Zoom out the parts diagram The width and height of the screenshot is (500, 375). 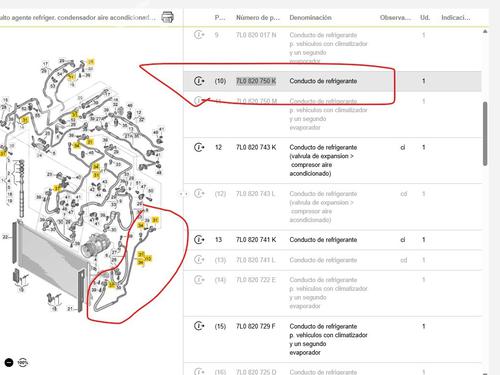[x=9, y=362]
